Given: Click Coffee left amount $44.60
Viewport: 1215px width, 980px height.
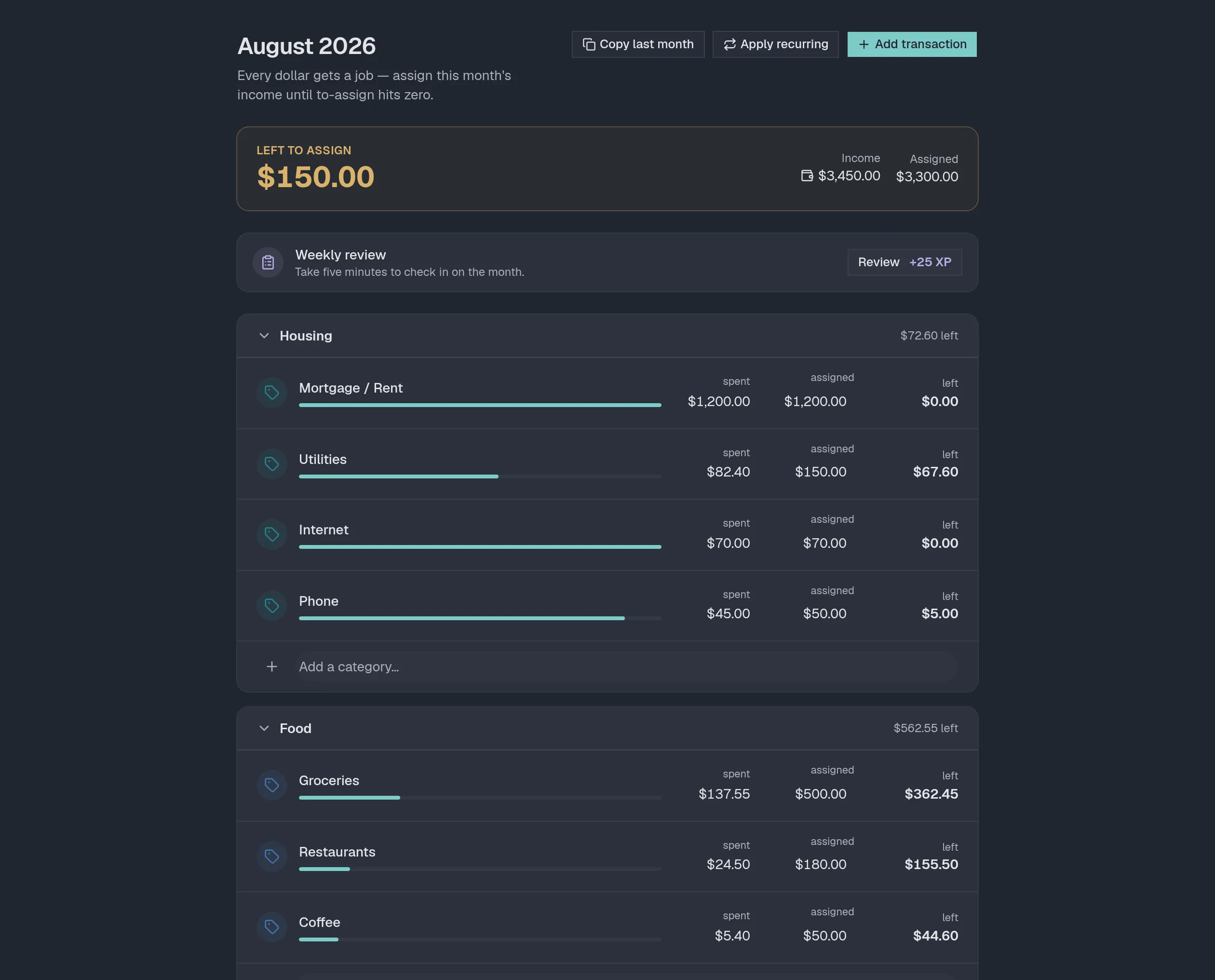Looking at the screenshot, I should (x=935, y=936).
